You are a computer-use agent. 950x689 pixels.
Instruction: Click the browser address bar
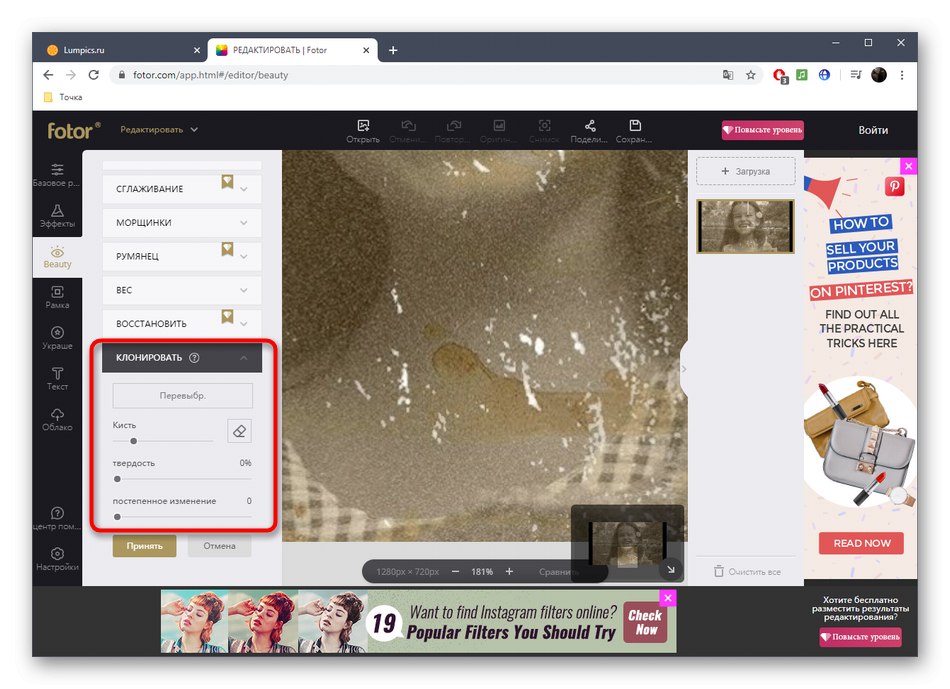coord(412,75)
